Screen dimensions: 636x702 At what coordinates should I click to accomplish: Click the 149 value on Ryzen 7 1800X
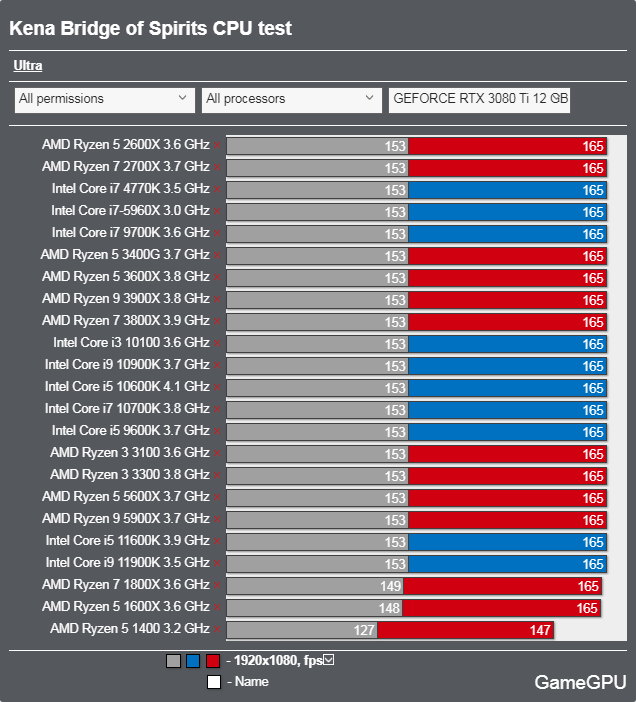pos(390,586)
